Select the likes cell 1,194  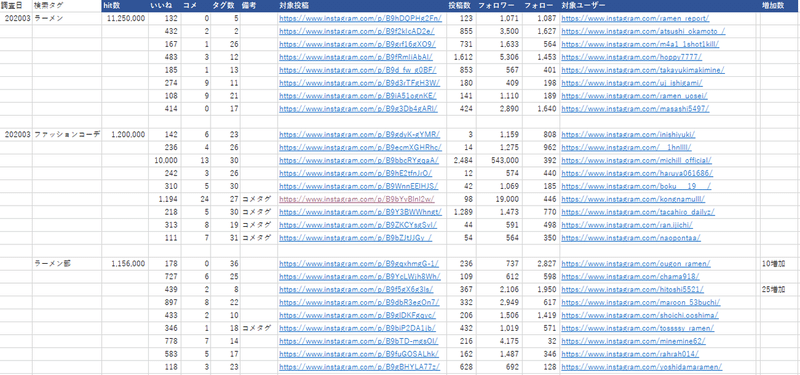[164, 199]
